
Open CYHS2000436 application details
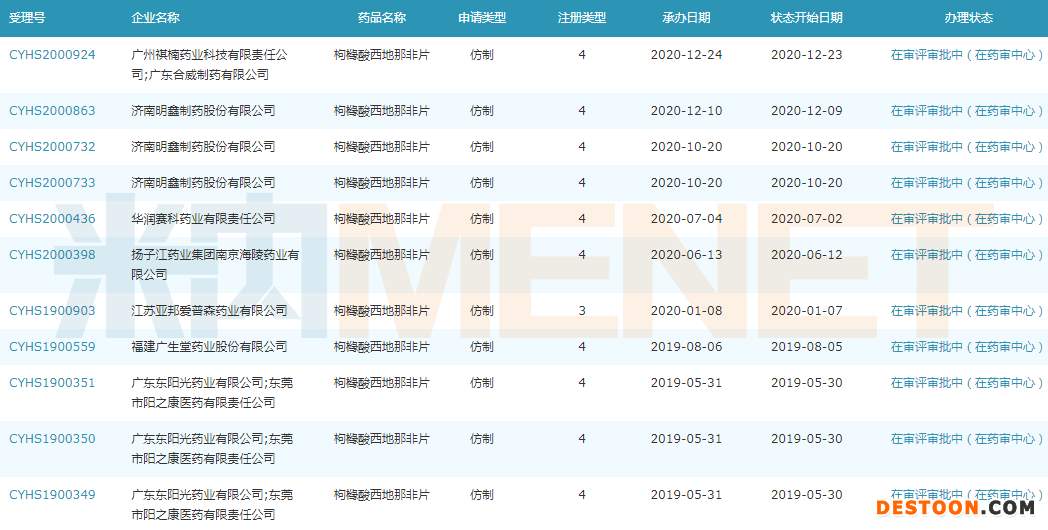(52, 219)
